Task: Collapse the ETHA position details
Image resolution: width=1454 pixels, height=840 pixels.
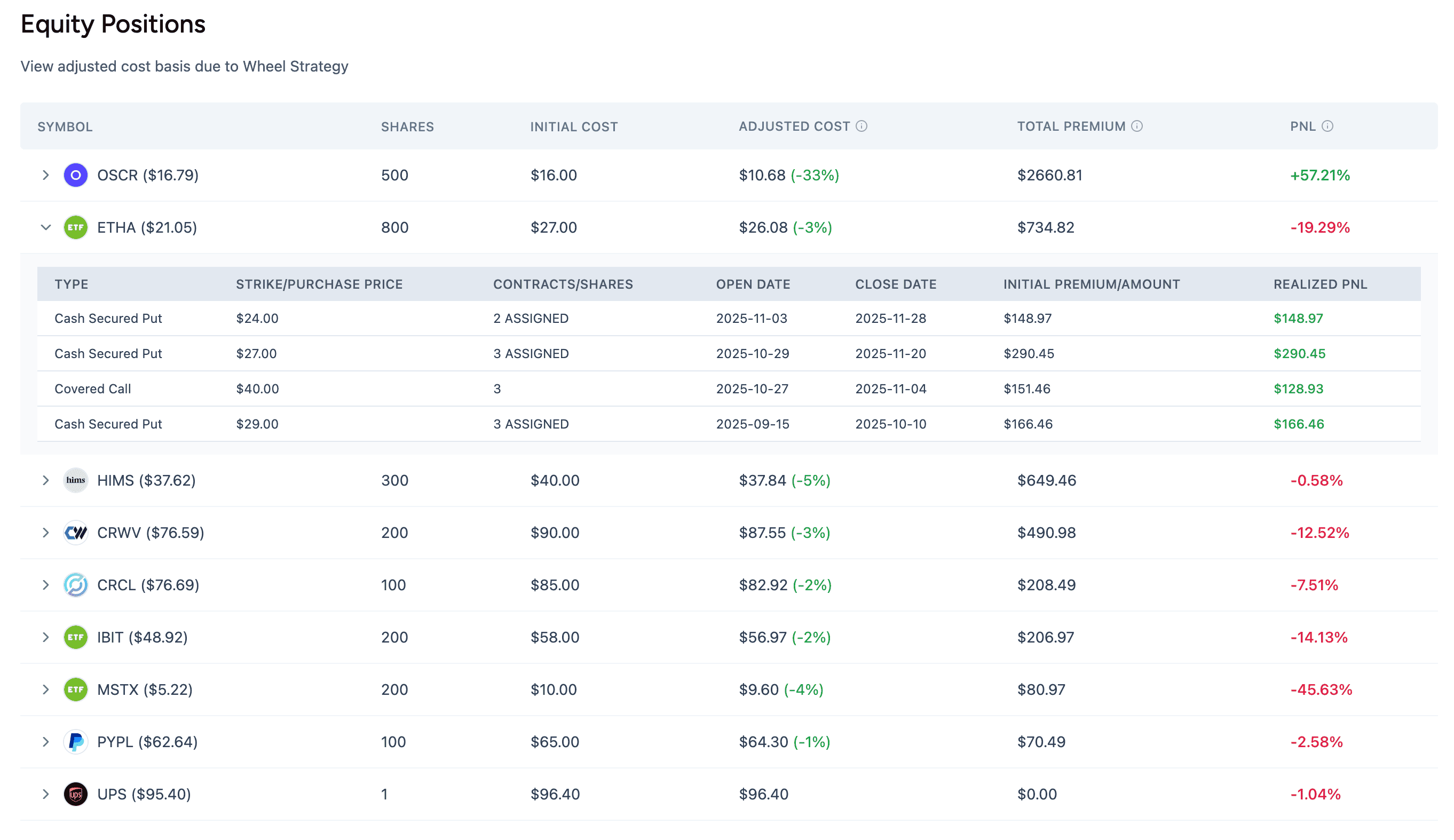Action: point(45,227)
